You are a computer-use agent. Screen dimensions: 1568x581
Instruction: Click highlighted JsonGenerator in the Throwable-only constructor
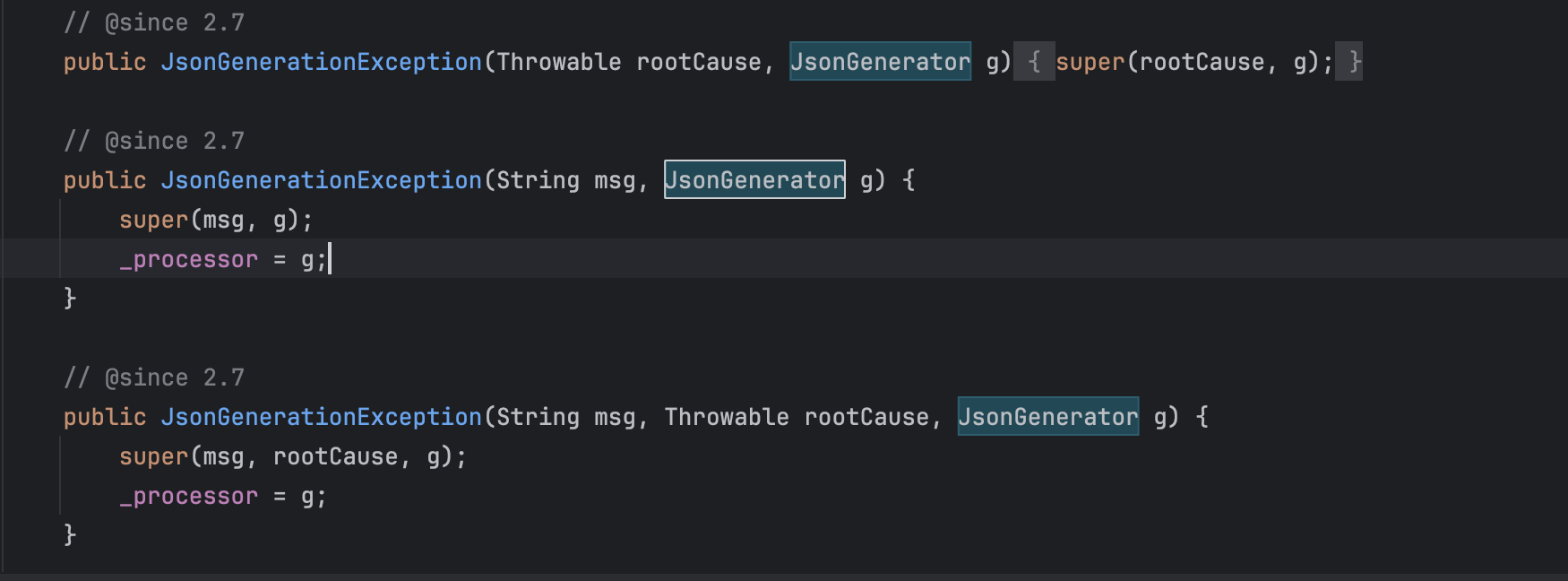click(x=880, y=62)
